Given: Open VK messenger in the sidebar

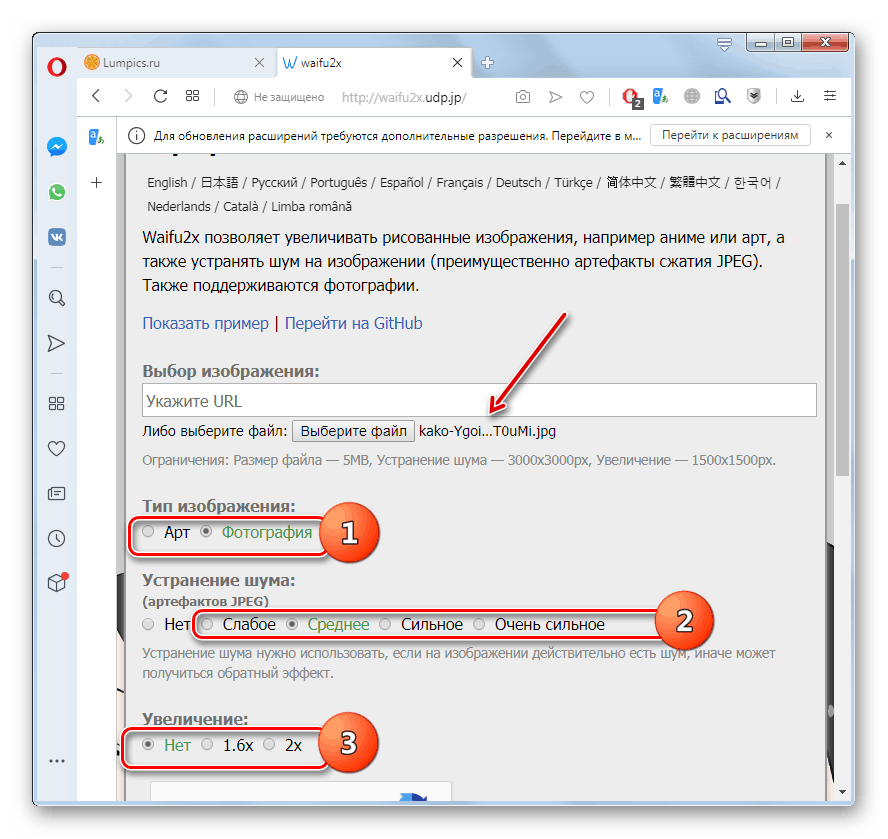Looking at the screenshot, I should pos(57,237).
